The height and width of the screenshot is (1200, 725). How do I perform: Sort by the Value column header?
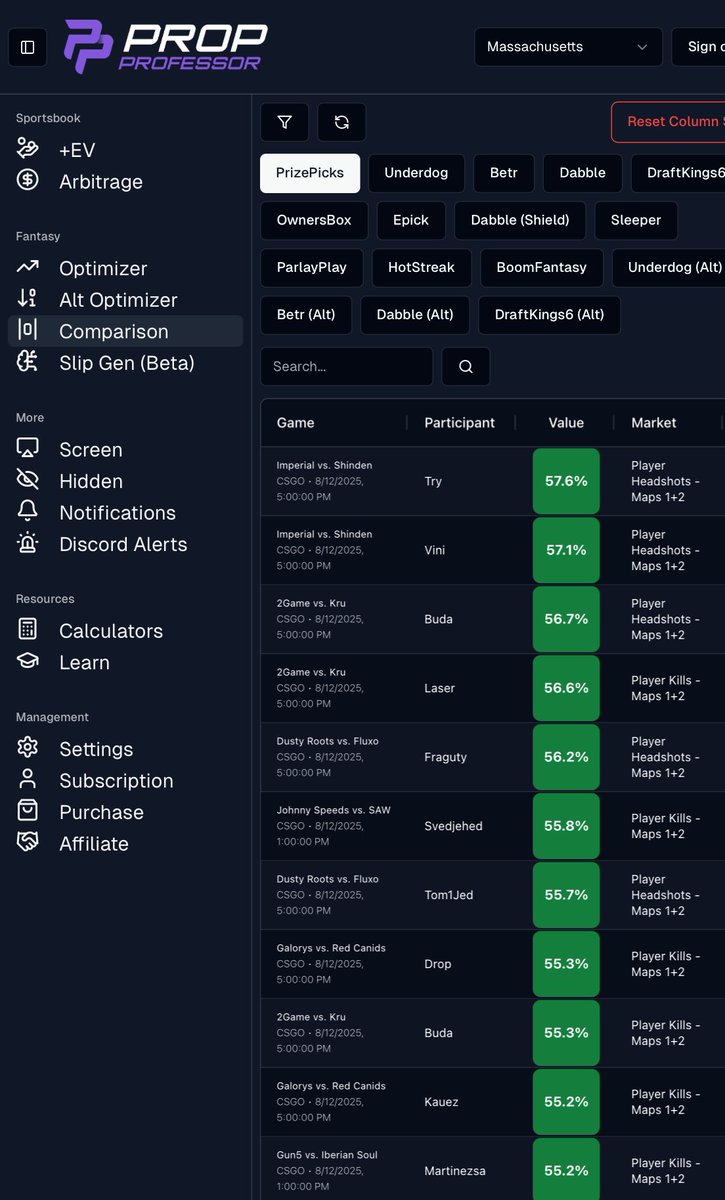pos(566,423)
